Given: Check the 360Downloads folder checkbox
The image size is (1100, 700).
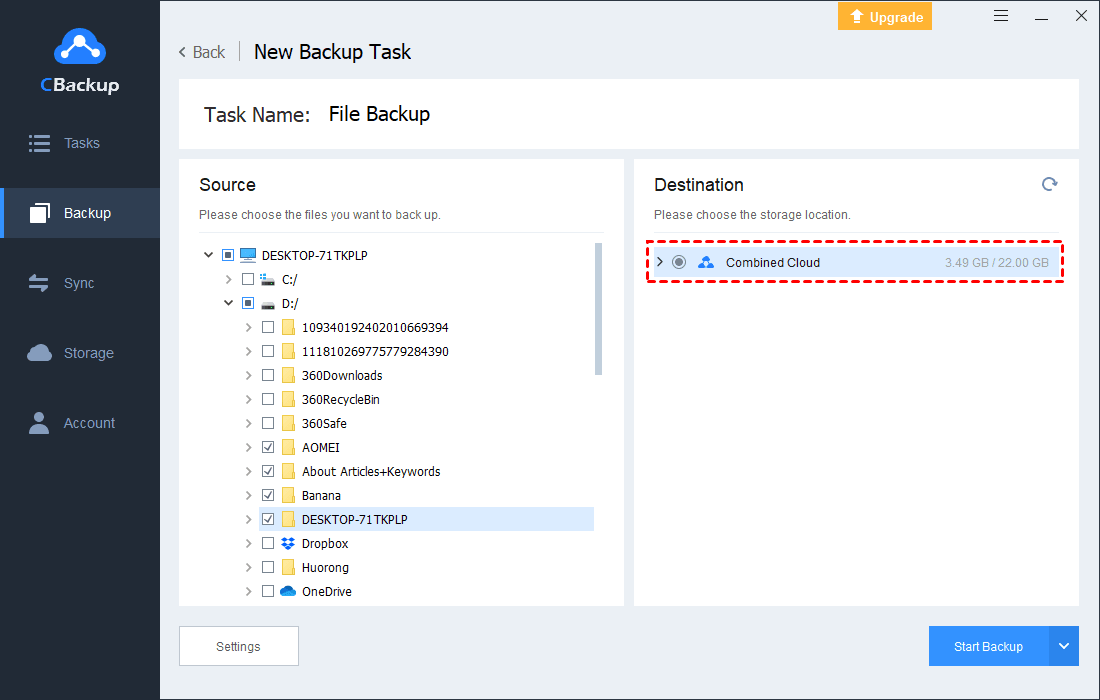Looking at the screenshot, I should click(268, 376).
